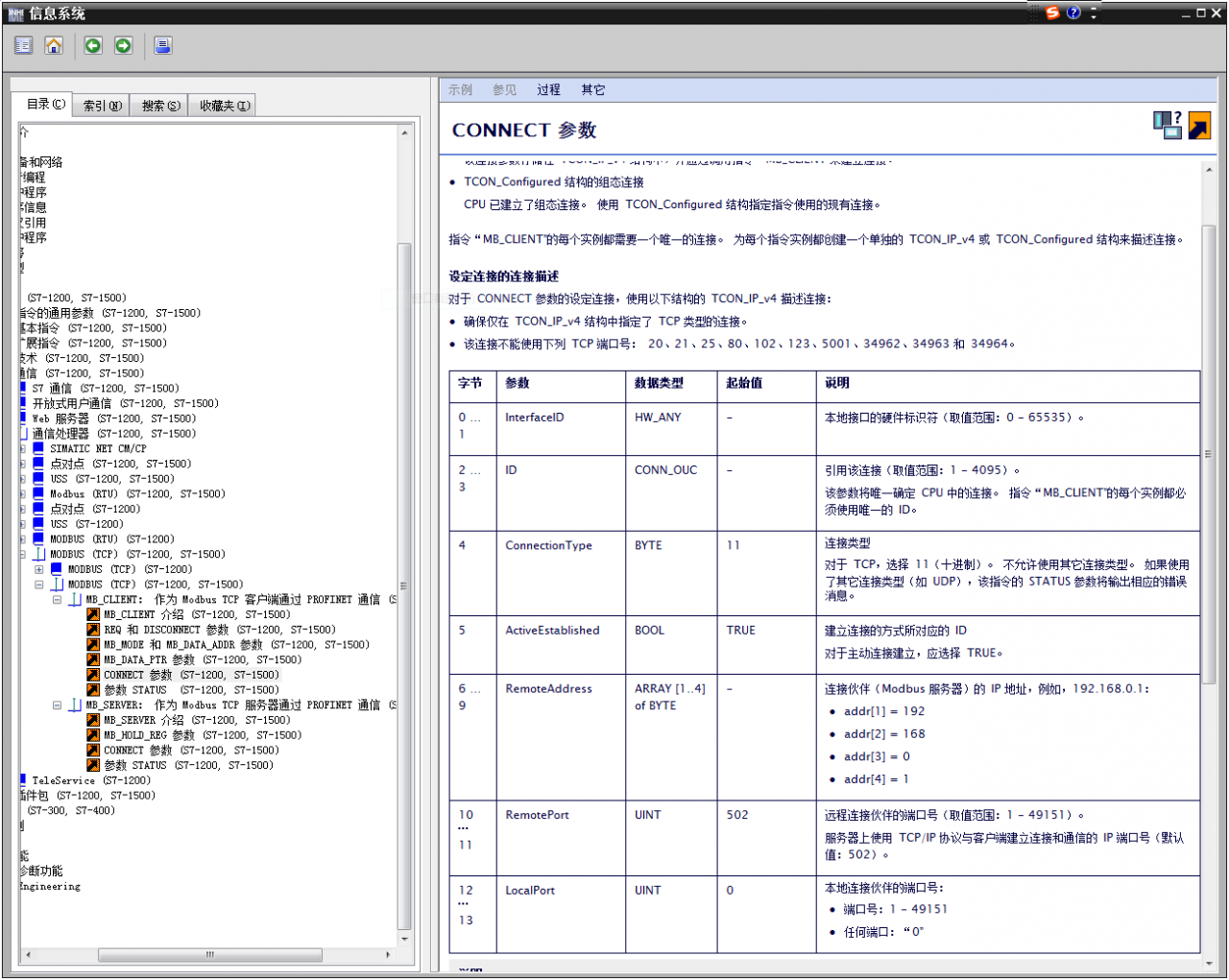Select CONNECT 参数 under MB_CLIENT

tap(191, 675)
